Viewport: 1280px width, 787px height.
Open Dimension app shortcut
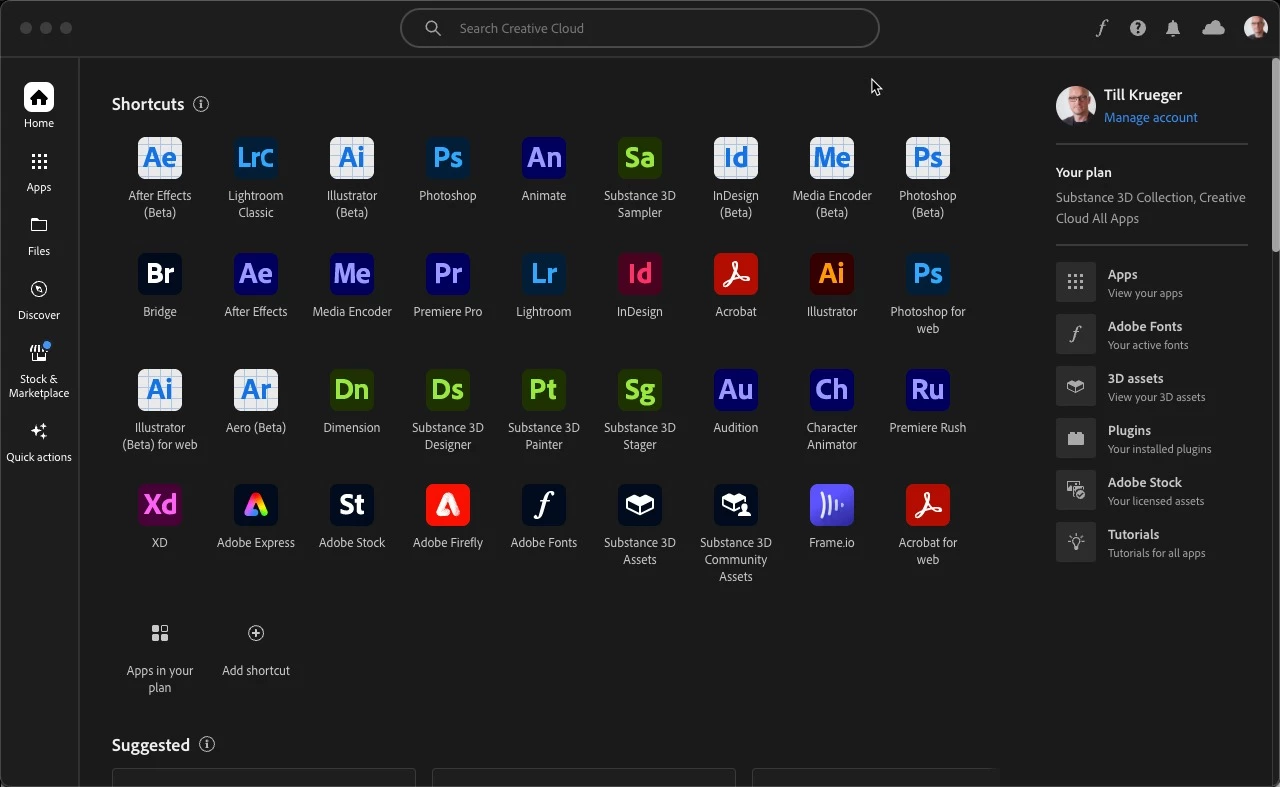point(352,390)
